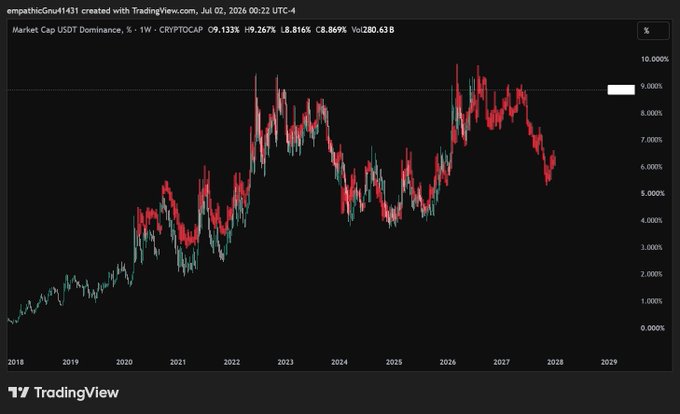680x414 pixels.
Task: Click the 0.000% price axis label
Action: (x=653, y=328)
